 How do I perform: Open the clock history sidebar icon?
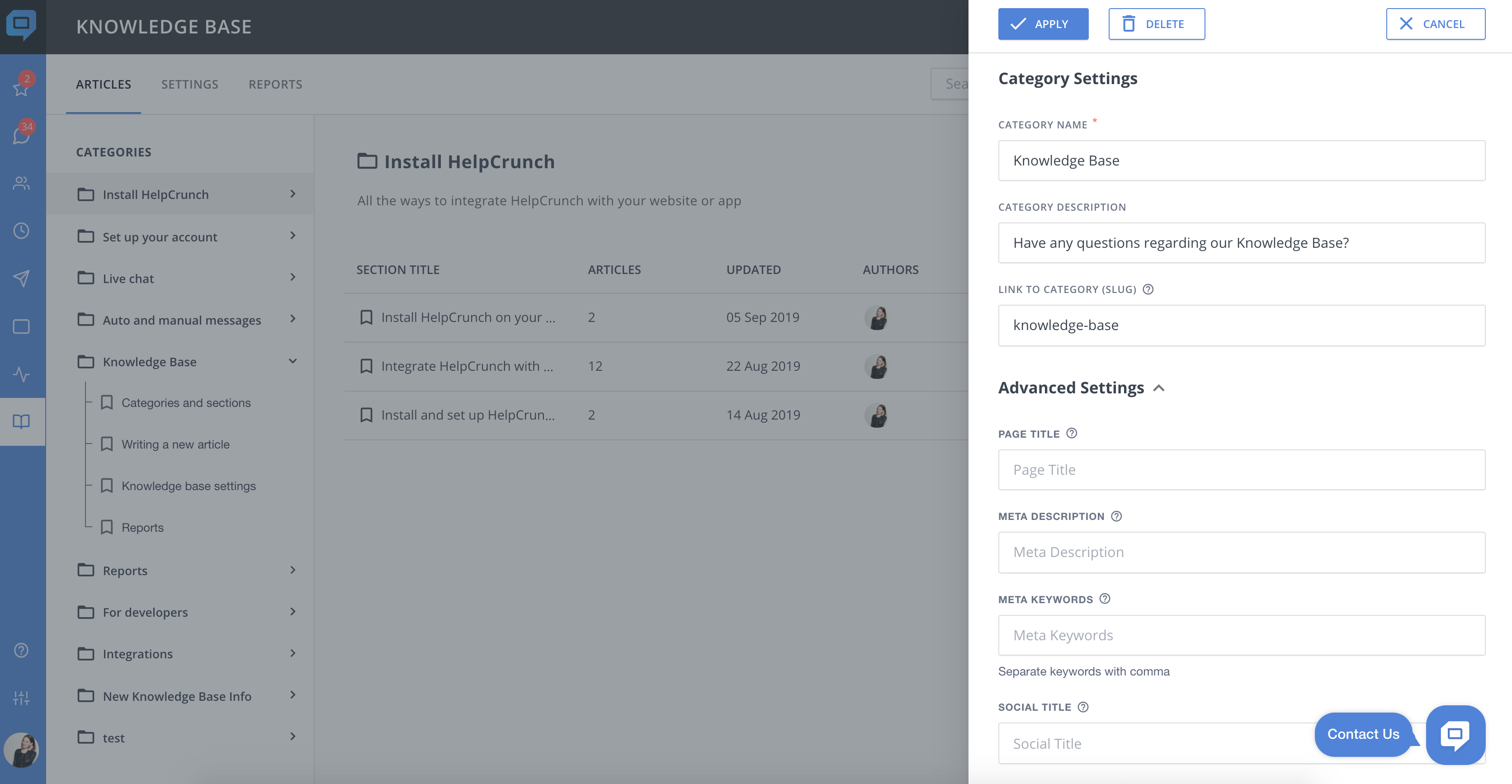pyautogui.click(x=21, y=231)
